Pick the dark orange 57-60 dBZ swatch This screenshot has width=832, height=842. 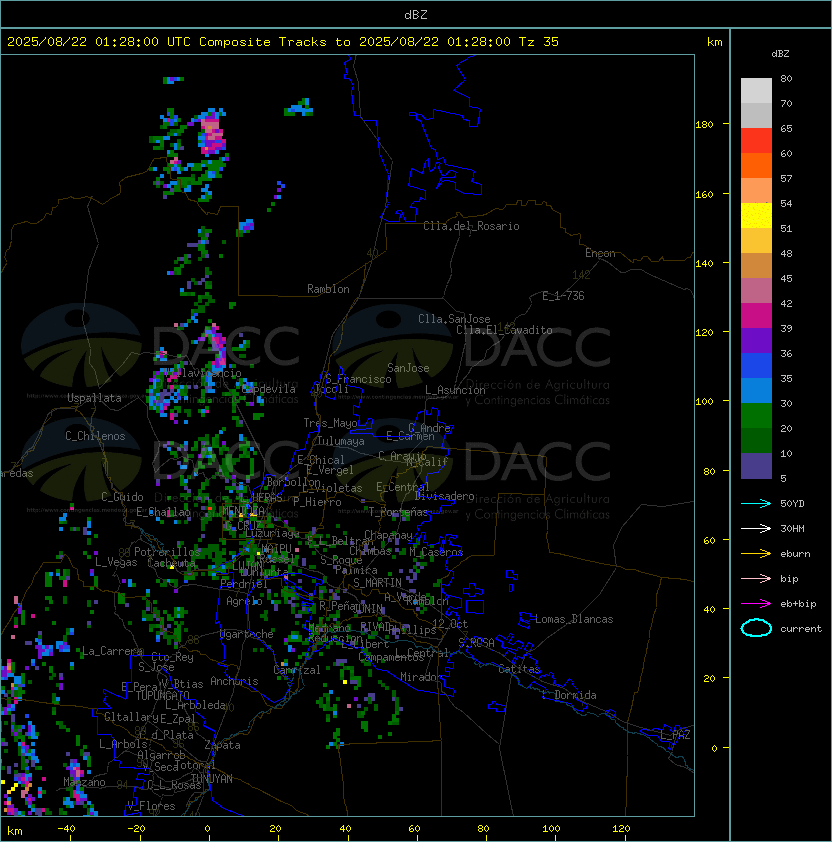click(756, 165)
